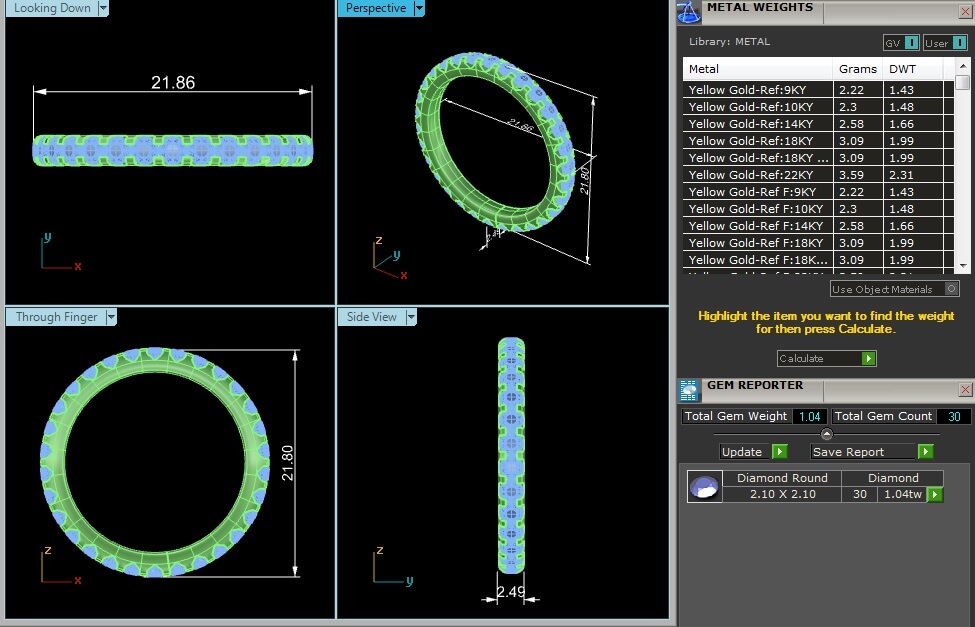Click green arrow next to 1.04tw diamond
The image size is (975, 627).
pos(935,495)
